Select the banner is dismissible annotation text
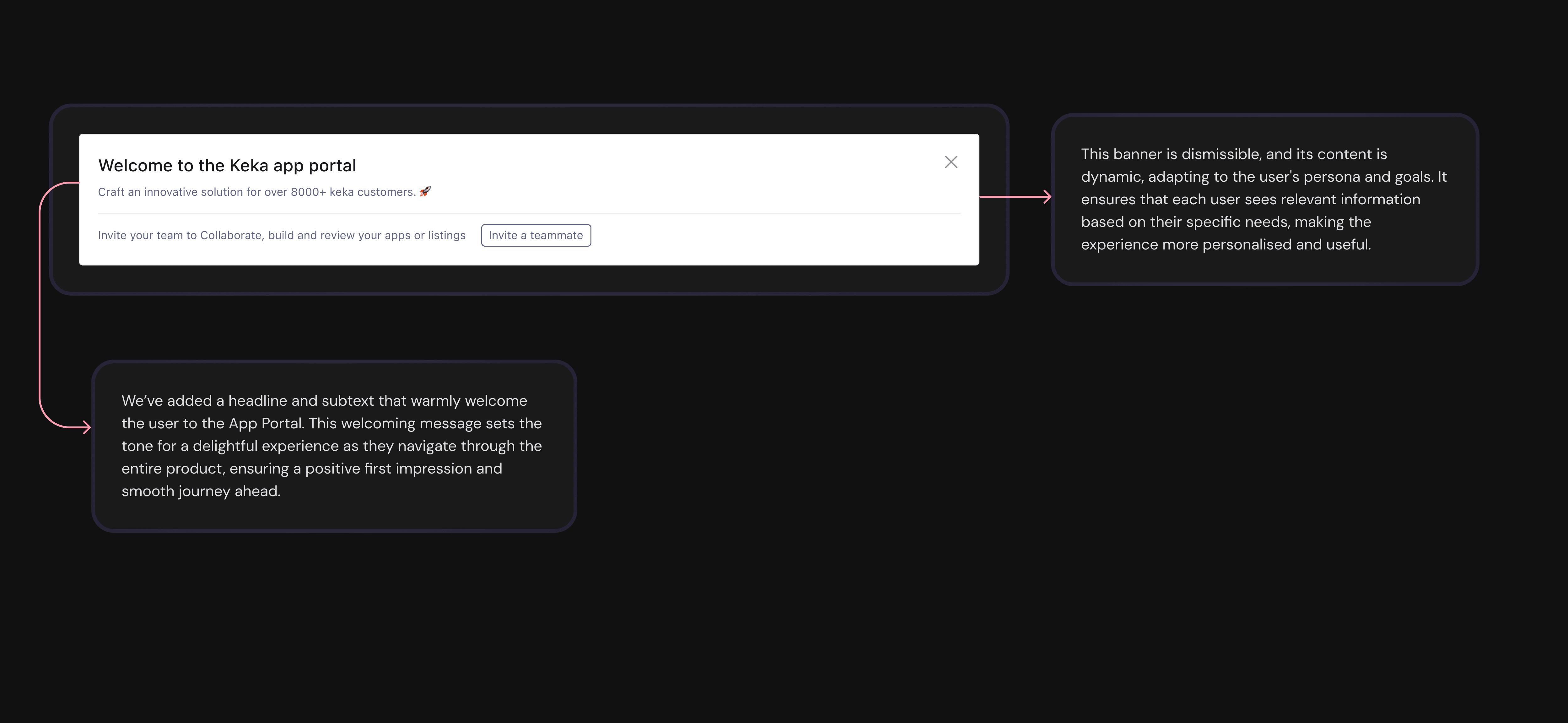The image size is (1568, 723). [x=1263, y=199]
